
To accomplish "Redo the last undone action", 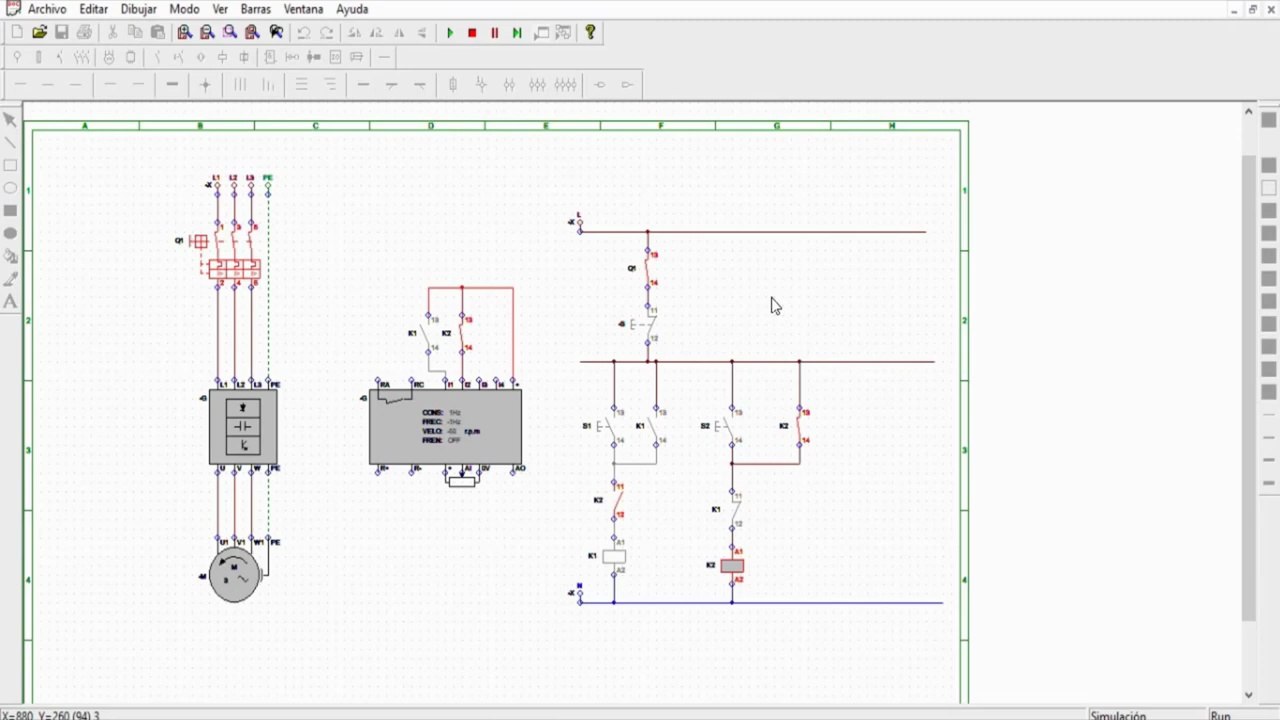I will pos(326,33).
